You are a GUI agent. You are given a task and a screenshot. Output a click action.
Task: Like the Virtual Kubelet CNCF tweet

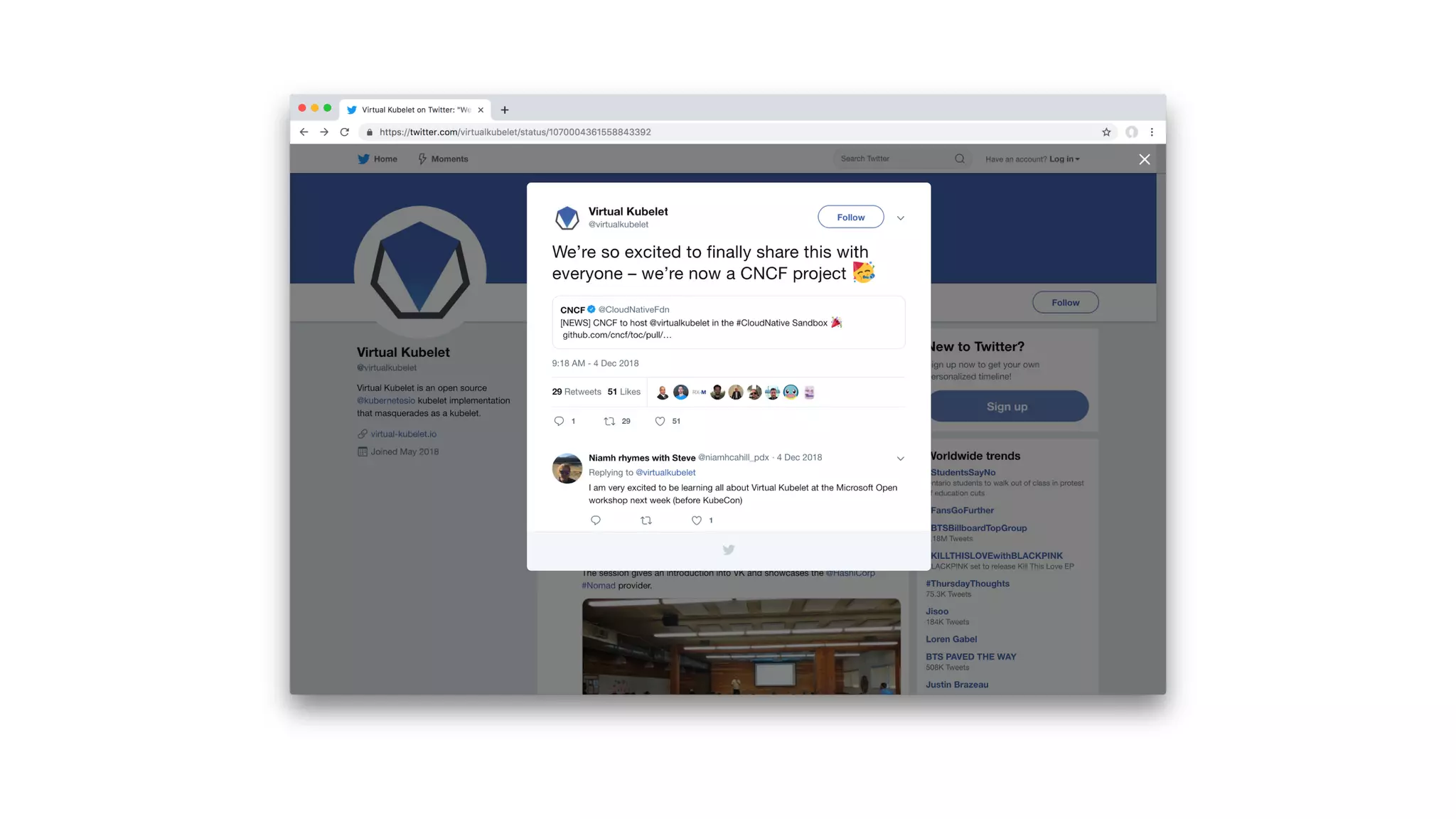click(660, 421)
